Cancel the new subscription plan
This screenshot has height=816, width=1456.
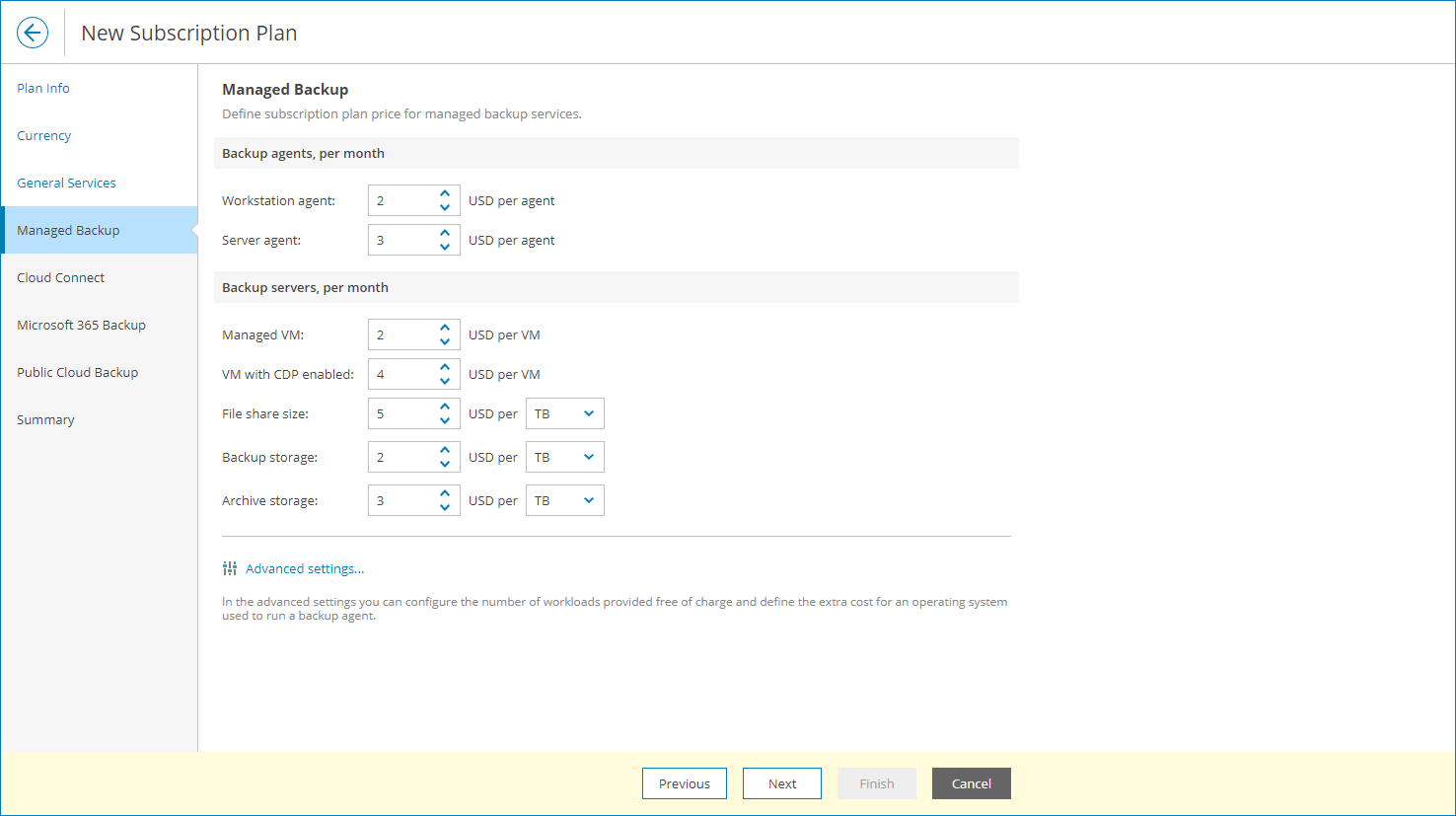pos(972,783)
